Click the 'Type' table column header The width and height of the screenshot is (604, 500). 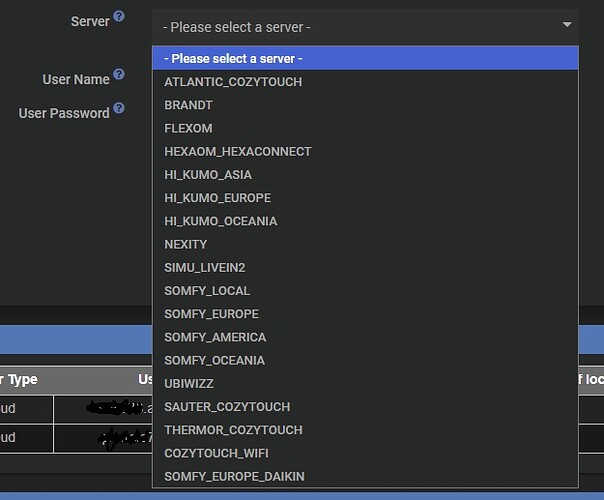coord(23,380)
